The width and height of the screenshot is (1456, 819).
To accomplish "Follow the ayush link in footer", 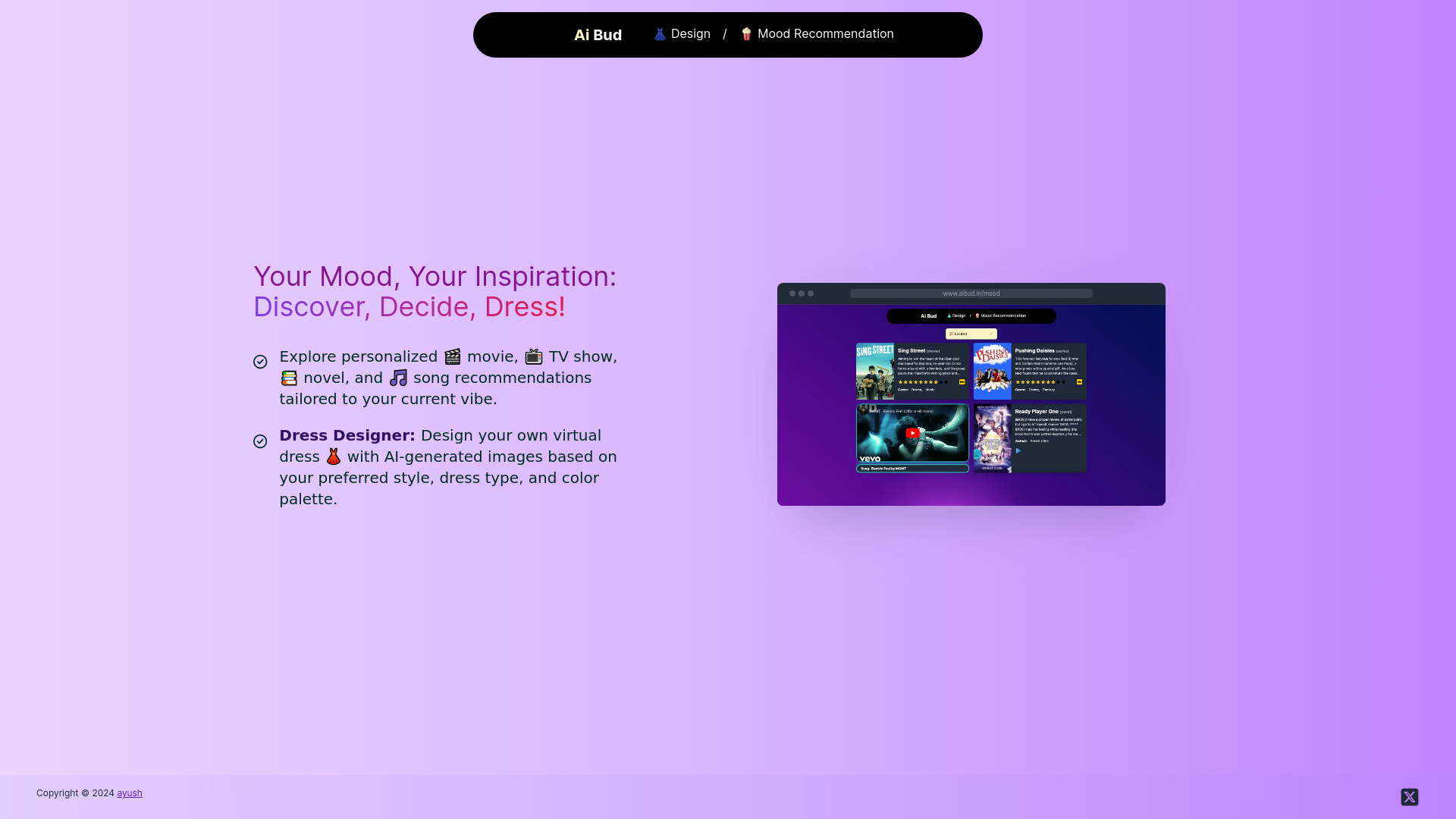I will [130, 793].
